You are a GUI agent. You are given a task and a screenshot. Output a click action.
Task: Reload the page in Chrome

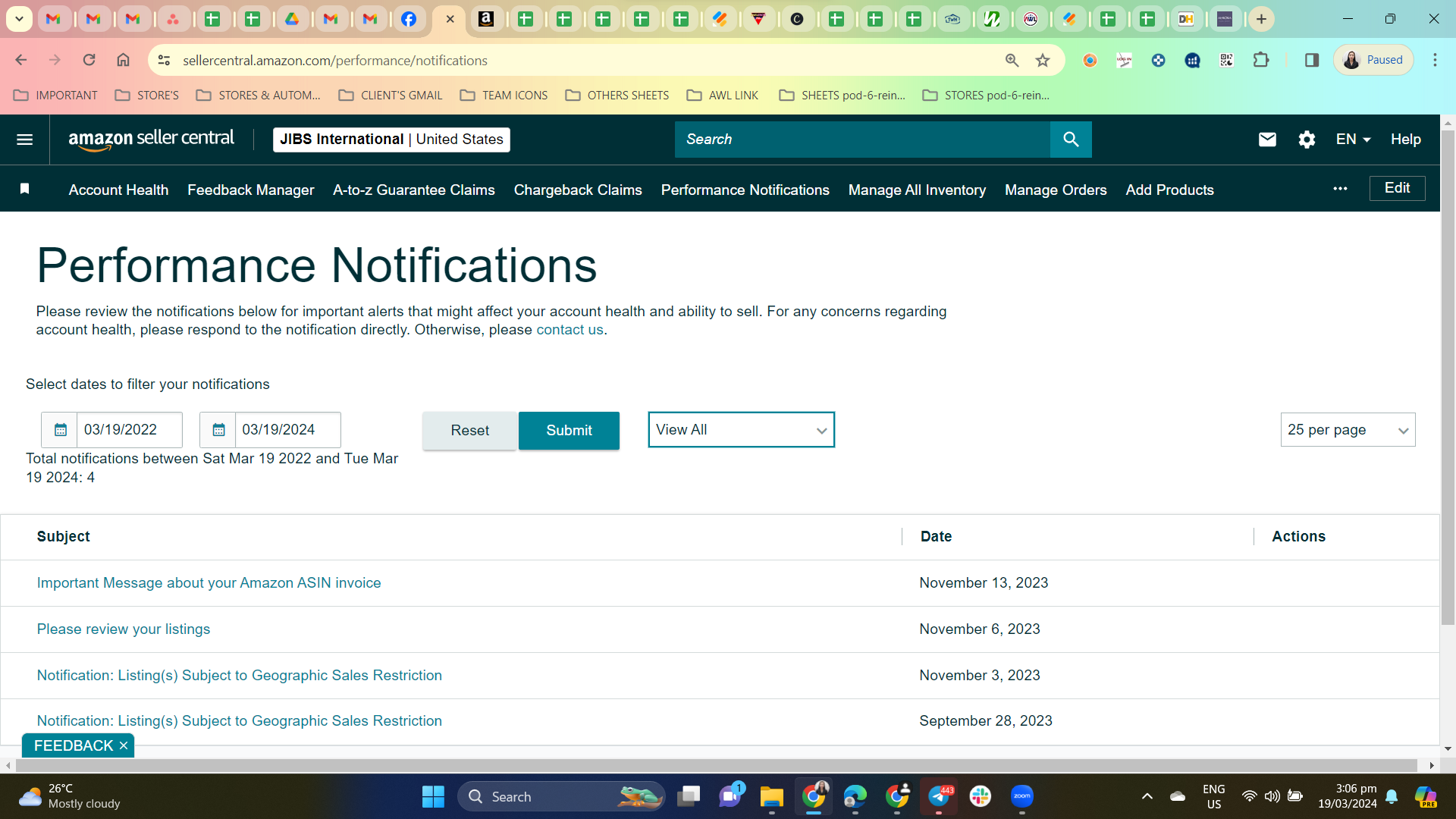[x=89, y=60]
